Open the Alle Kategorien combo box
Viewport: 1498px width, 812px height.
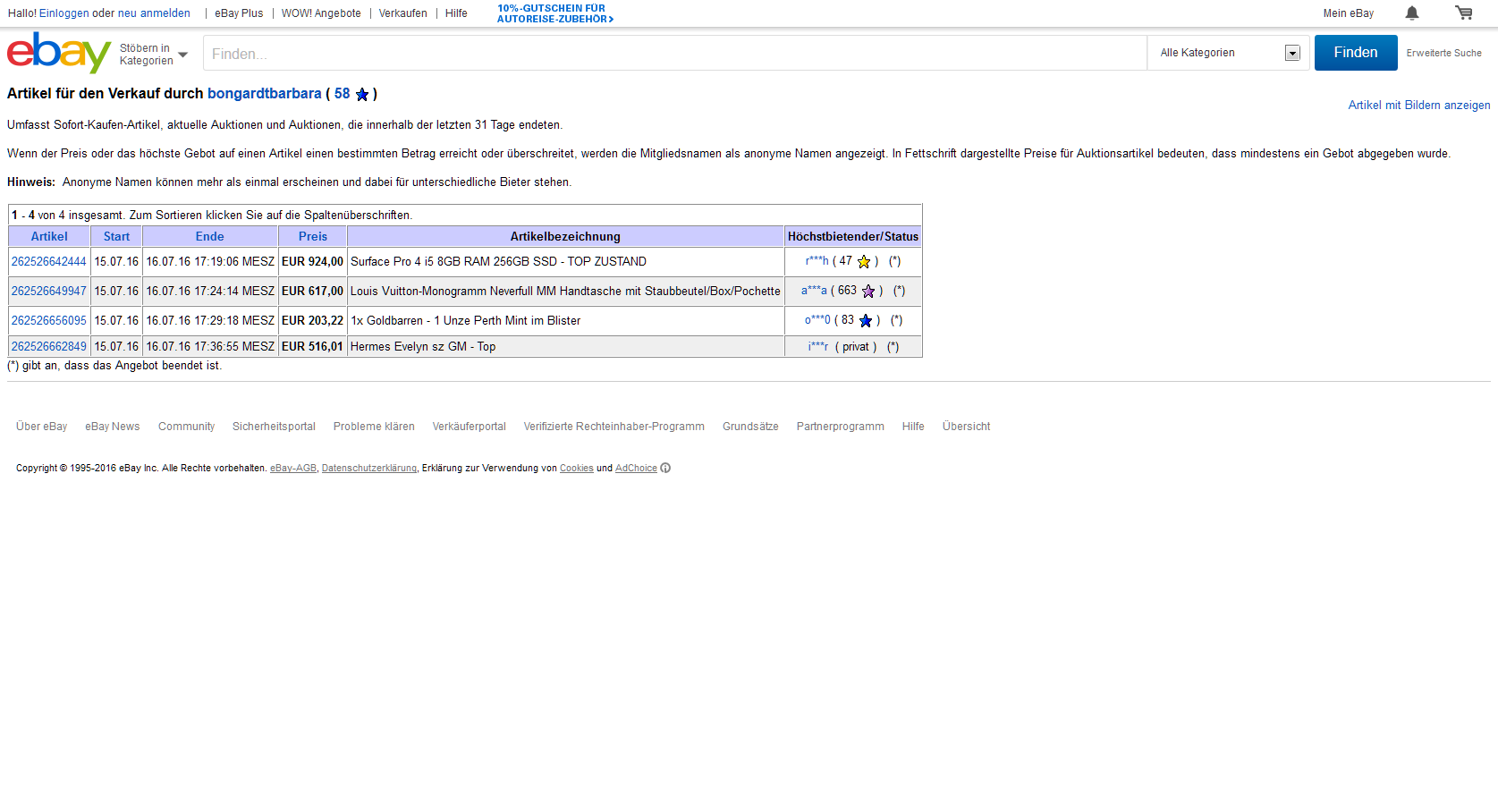1229,53
